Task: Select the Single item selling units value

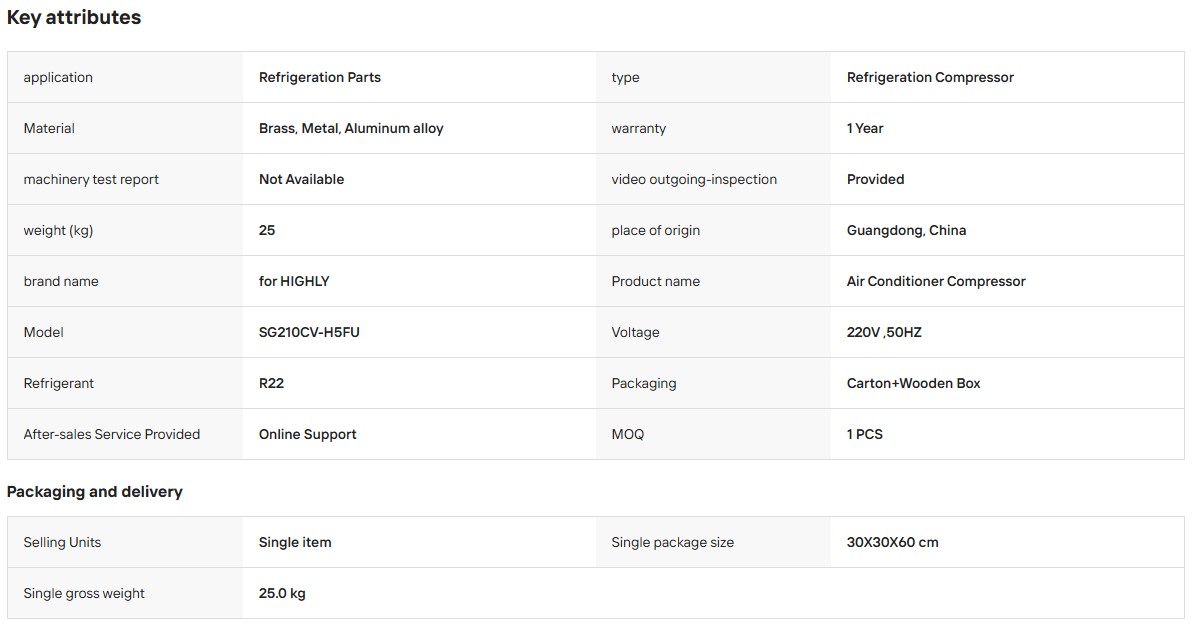Action: click(295, 543)
